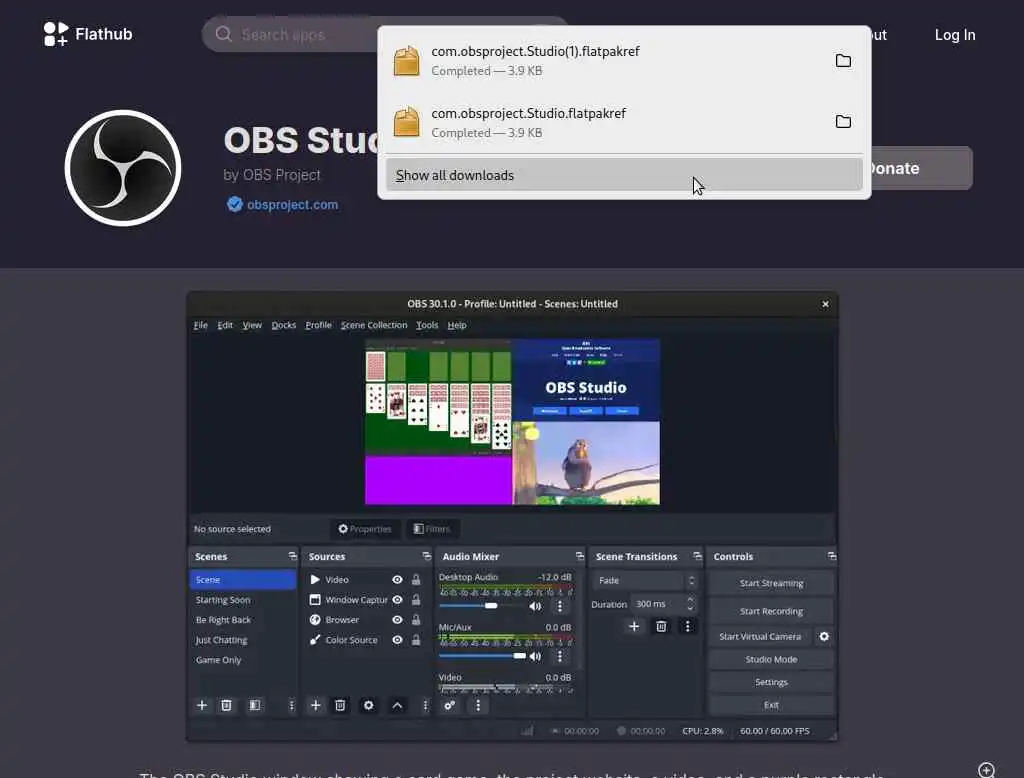Click the Sources dock pop-out icon in OBS image
Image resolution: width=1024 pixels, height=778 pixels.
(426, 556)
